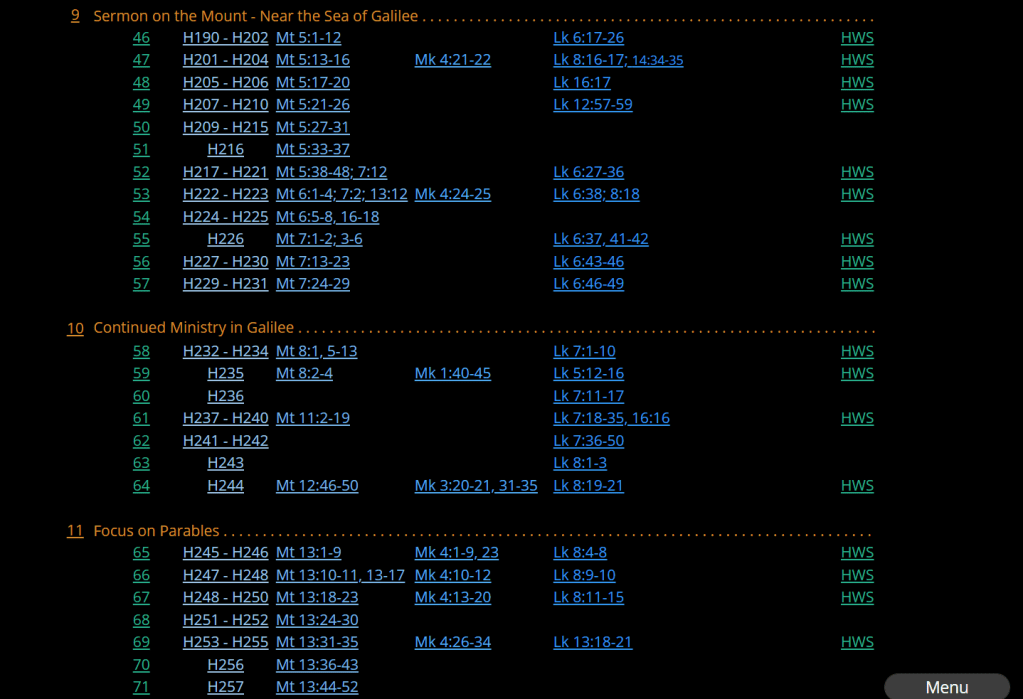Open Mt 13:10-11, 13-17 reference
The image size is (1023, 699).
click(340, 575)
